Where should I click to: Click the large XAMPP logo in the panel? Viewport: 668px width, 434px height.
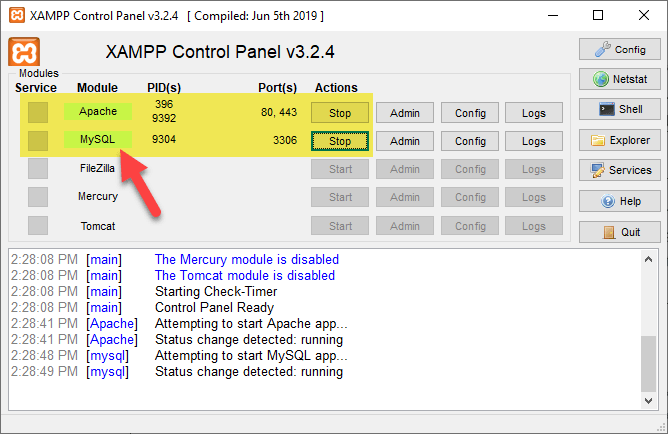tap(24, 52)
